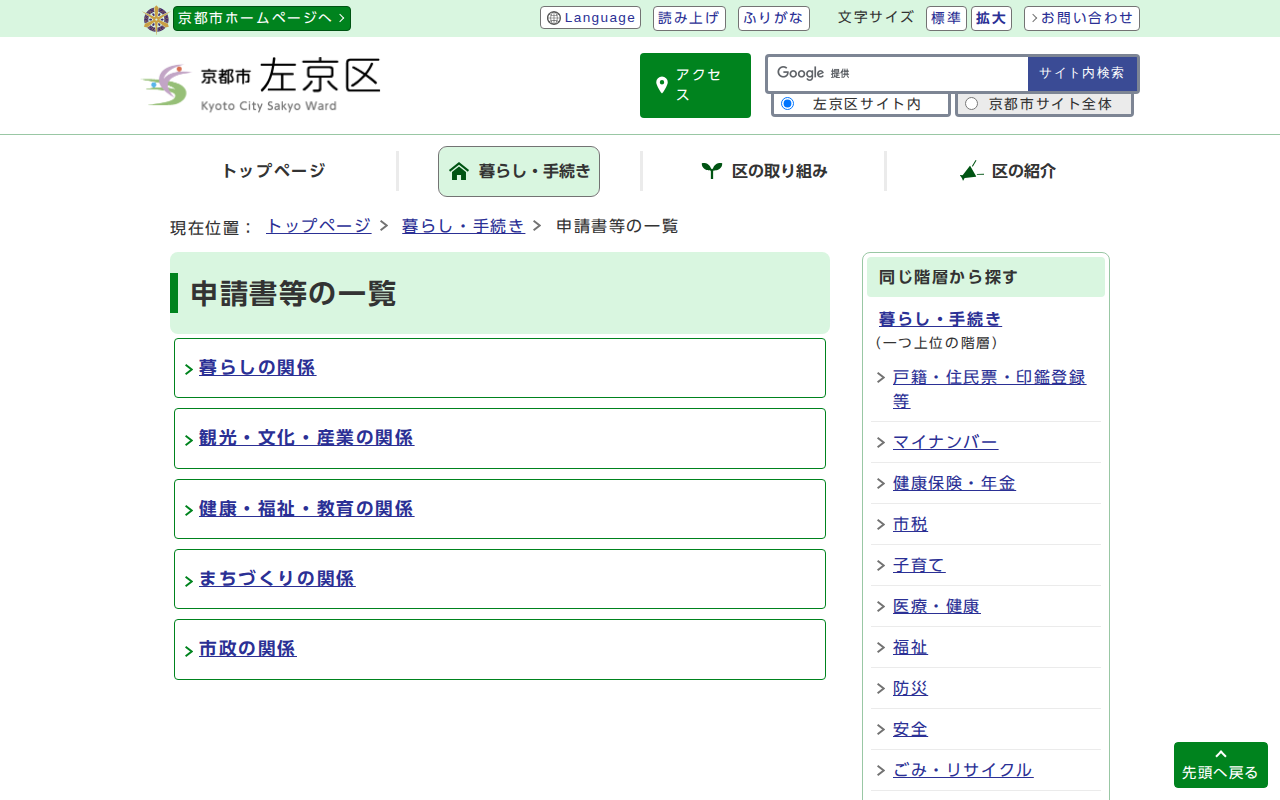Click the house icon for 暮らし・手続き
1280x800 pixels.
[459, 171]
